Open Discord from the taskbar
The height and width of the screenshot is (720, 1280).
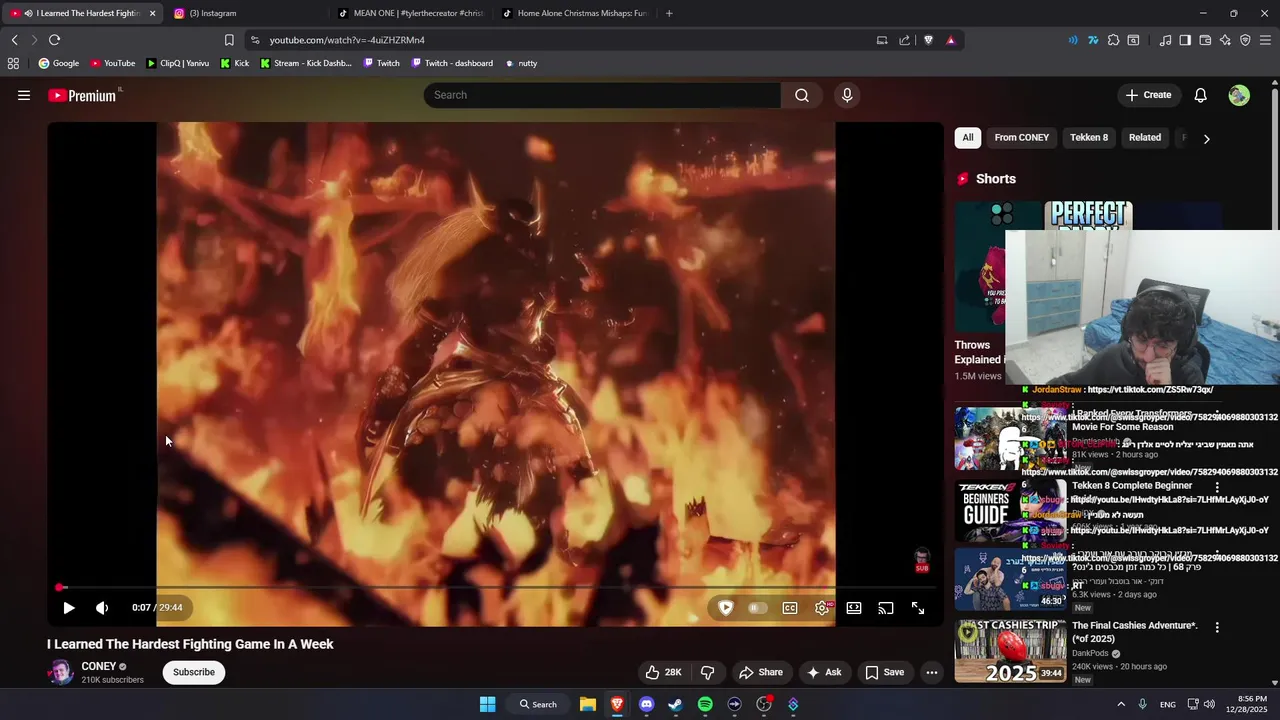tap(646, 704)
